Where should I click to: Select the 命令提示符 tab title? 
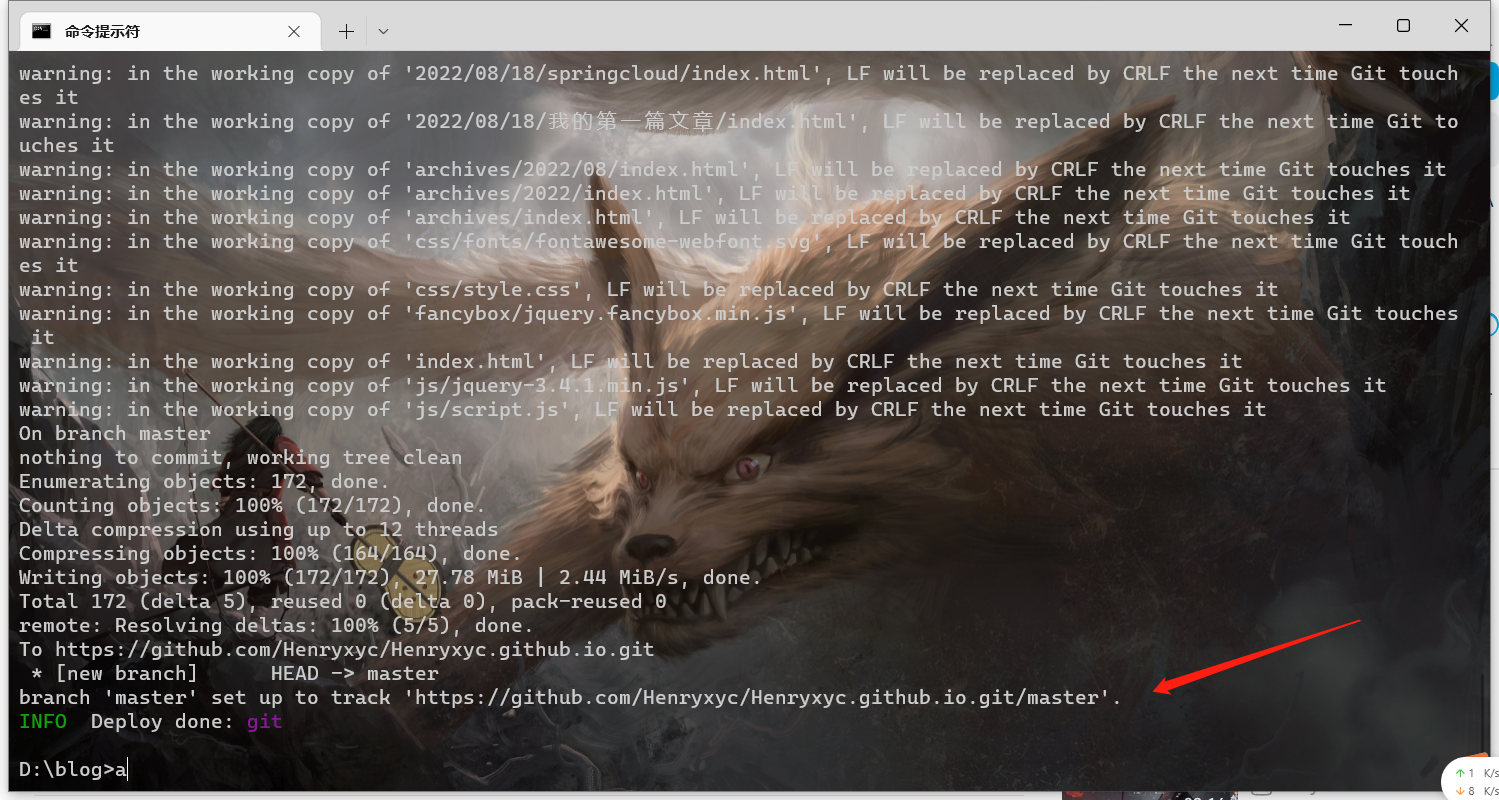[103, 31]
